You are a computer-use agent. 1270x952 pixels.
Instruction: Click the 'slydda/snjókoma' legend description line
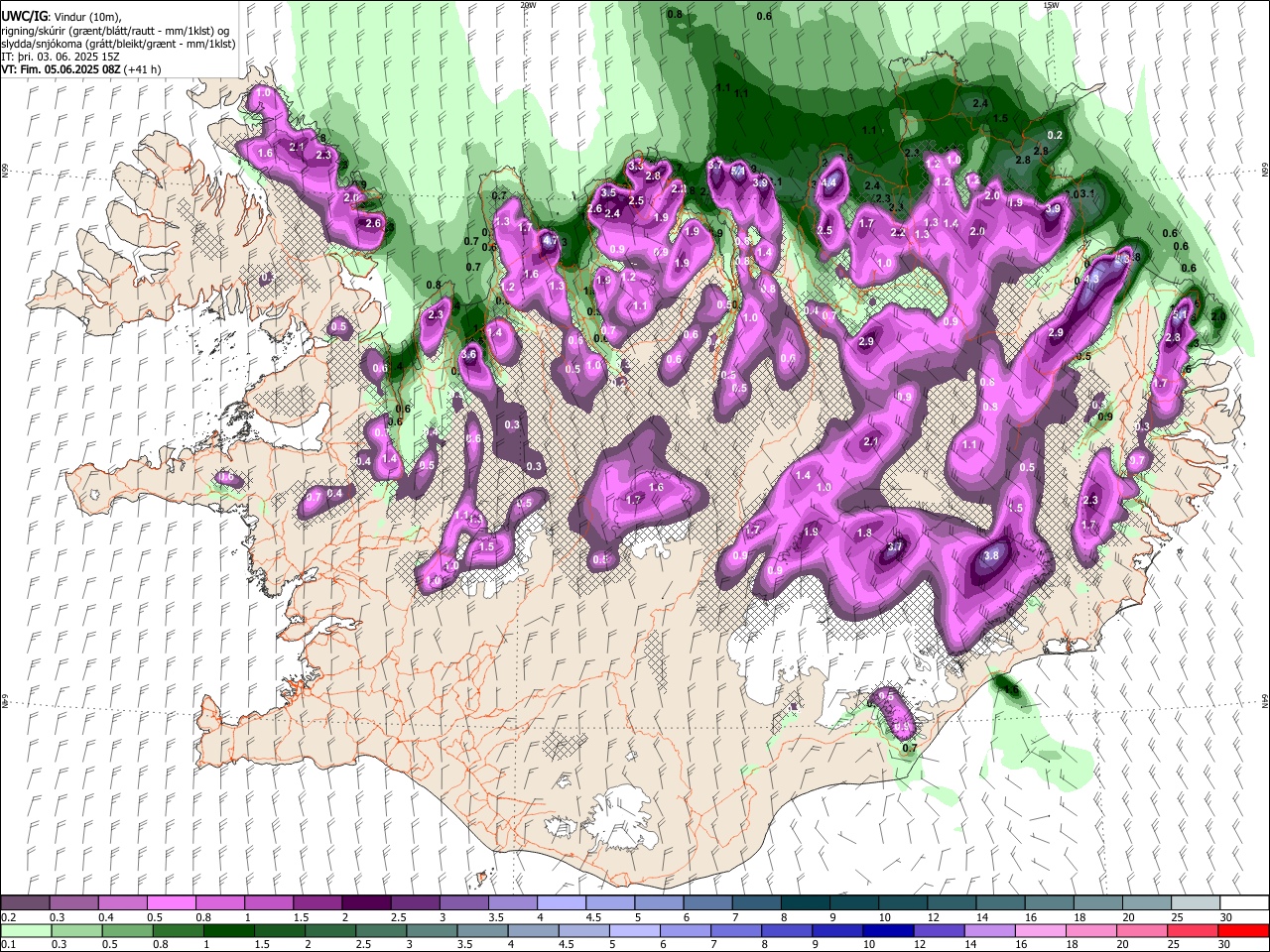click(118, 44)
